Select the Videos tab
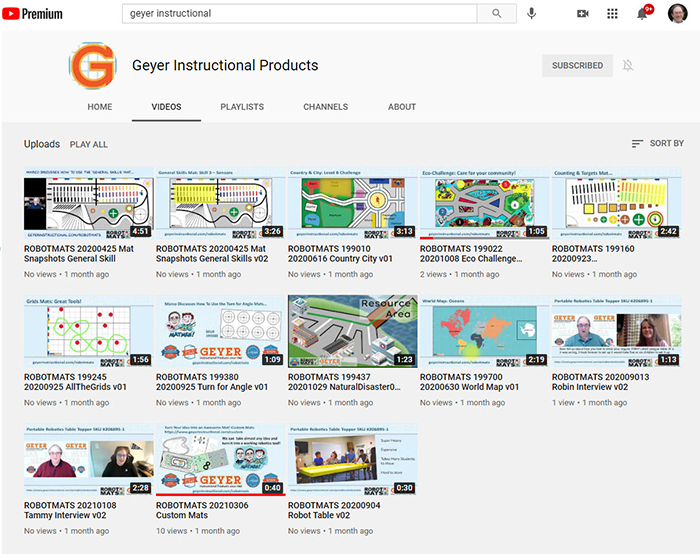Image resolution: width=700 pixels, height=554 pixels. coord(166,107)
